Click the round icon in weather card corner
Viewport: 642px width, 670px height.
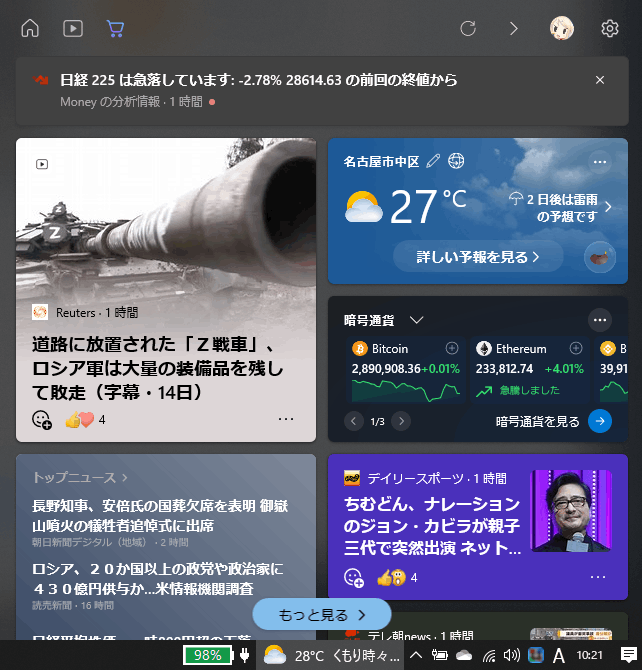pyautogui.click(x=600, y=257)
